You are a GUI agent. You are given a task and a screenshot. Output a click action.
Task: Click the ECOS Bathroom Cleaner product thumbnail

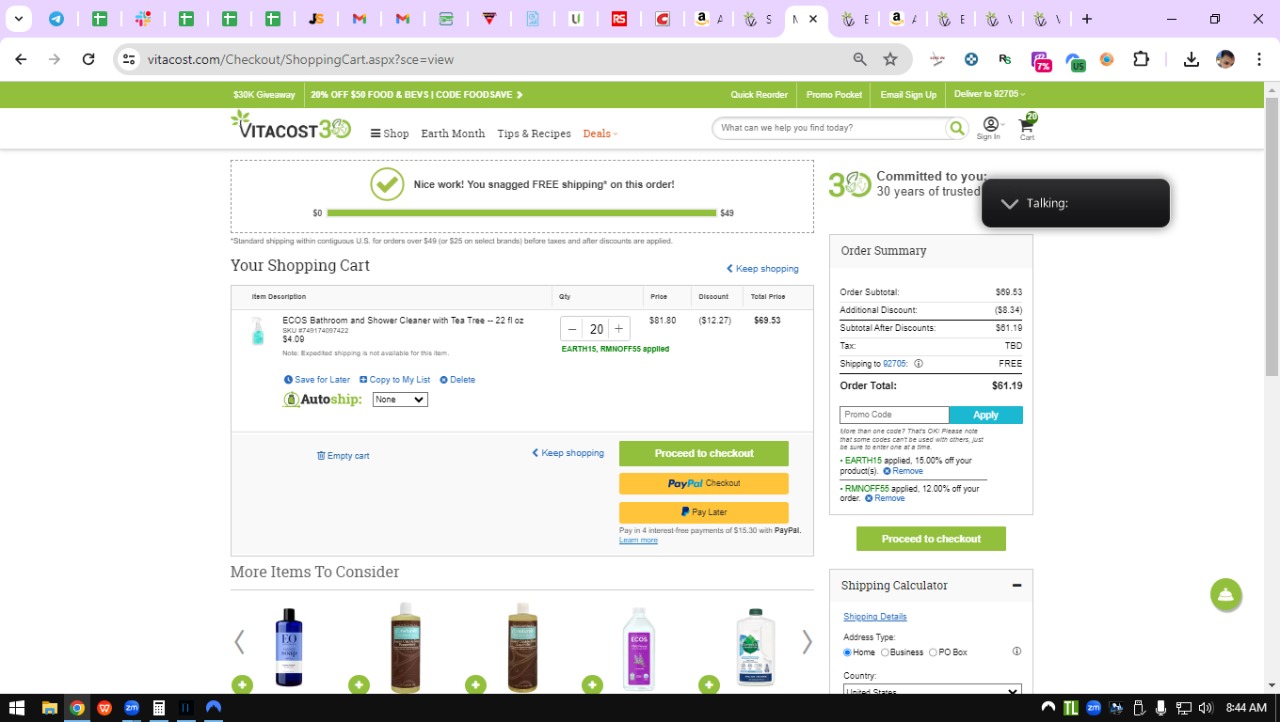tap(258, 331)
